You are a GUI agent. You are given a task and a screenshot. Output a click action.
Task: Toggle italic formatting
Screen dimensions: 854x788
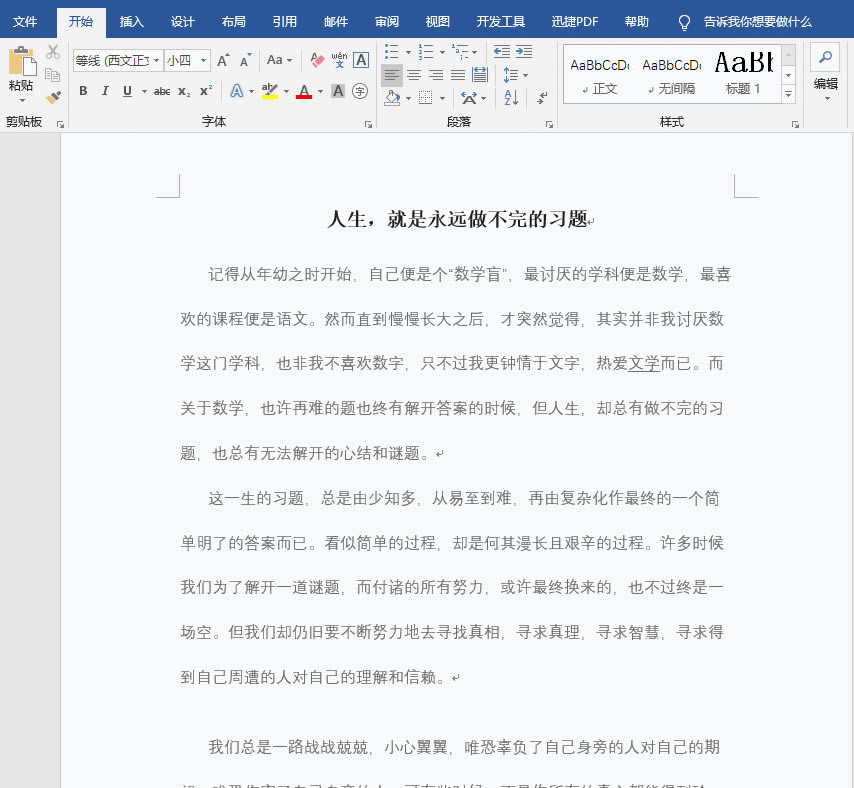[x=105, y=91]
